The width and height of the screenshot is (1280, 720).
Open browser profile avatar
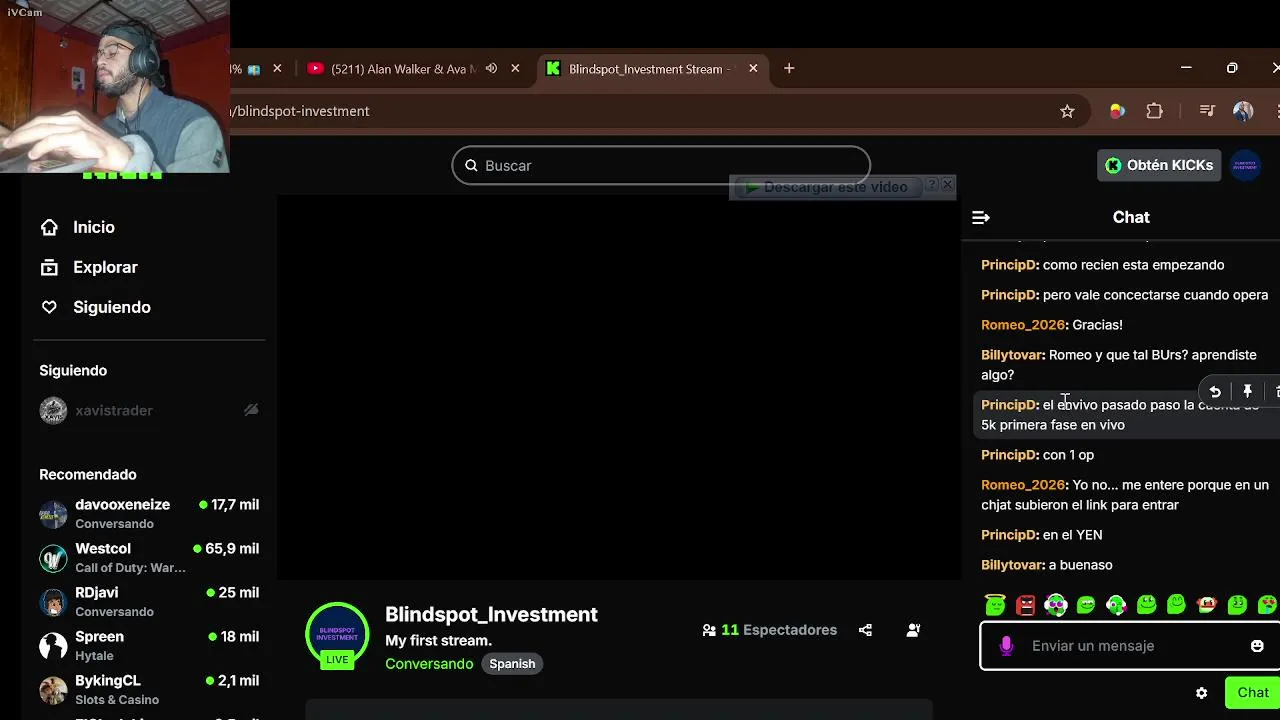(1243, 111)
